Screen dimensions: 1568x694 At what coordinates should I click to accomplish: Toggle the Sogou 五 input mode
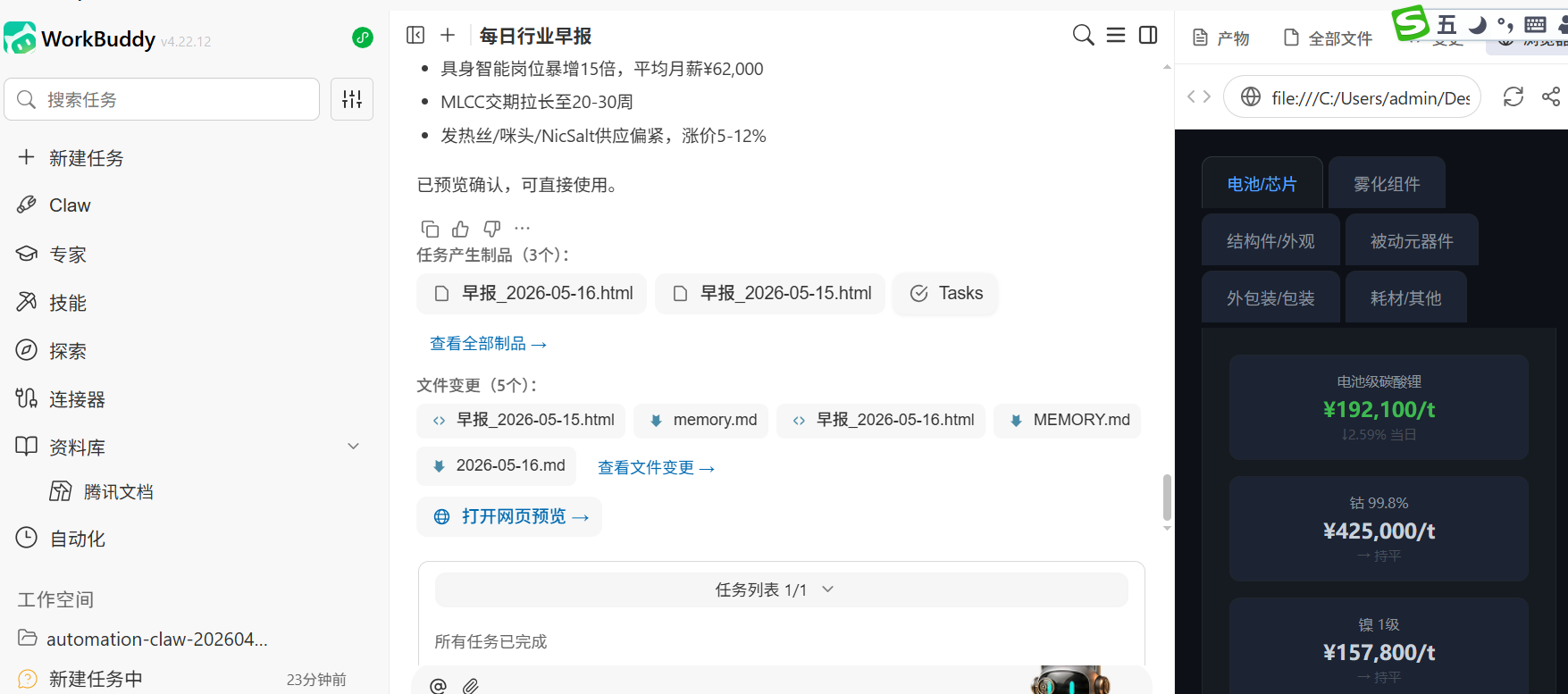pyautogui.click(x=1447, y=25)
